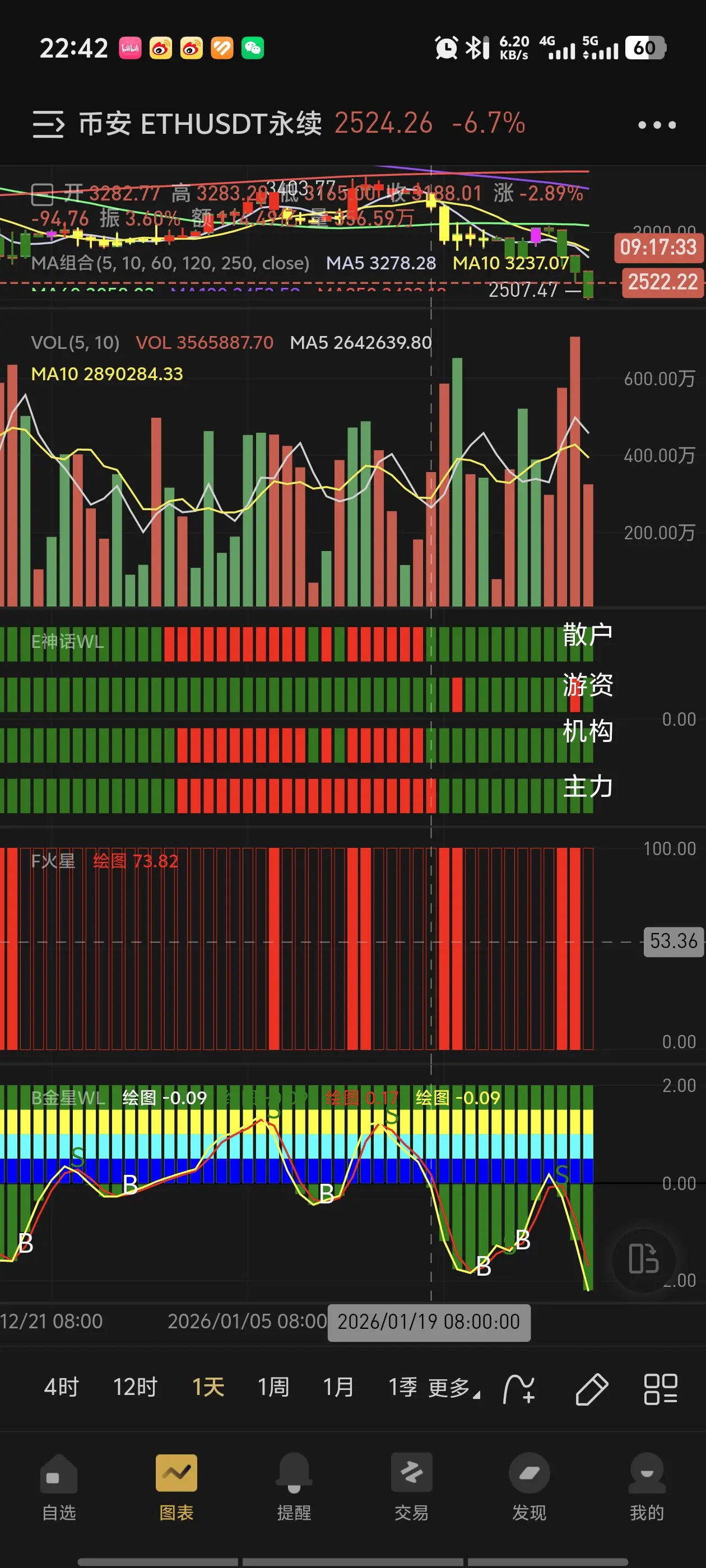
Task: Select the 1季 timeframe
Action: tap(403, 1387)
